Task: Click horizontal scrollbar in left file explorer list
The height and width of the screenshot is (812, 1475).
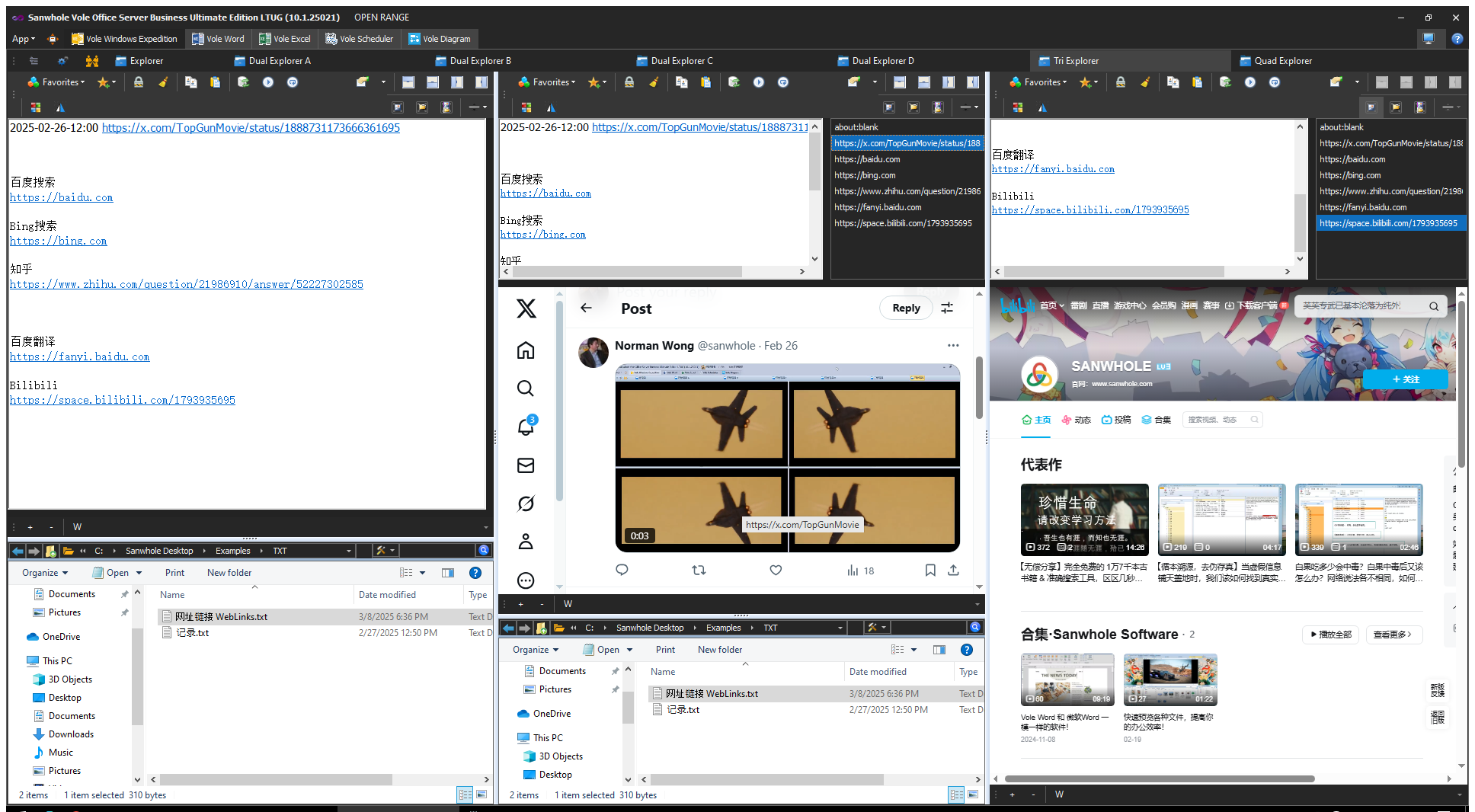Action: point(276,779)
